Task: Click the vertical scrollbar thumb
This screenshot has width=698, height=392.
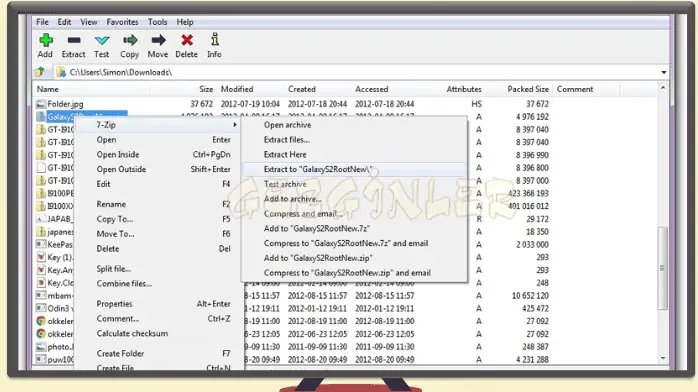Action: click(663, 268)
